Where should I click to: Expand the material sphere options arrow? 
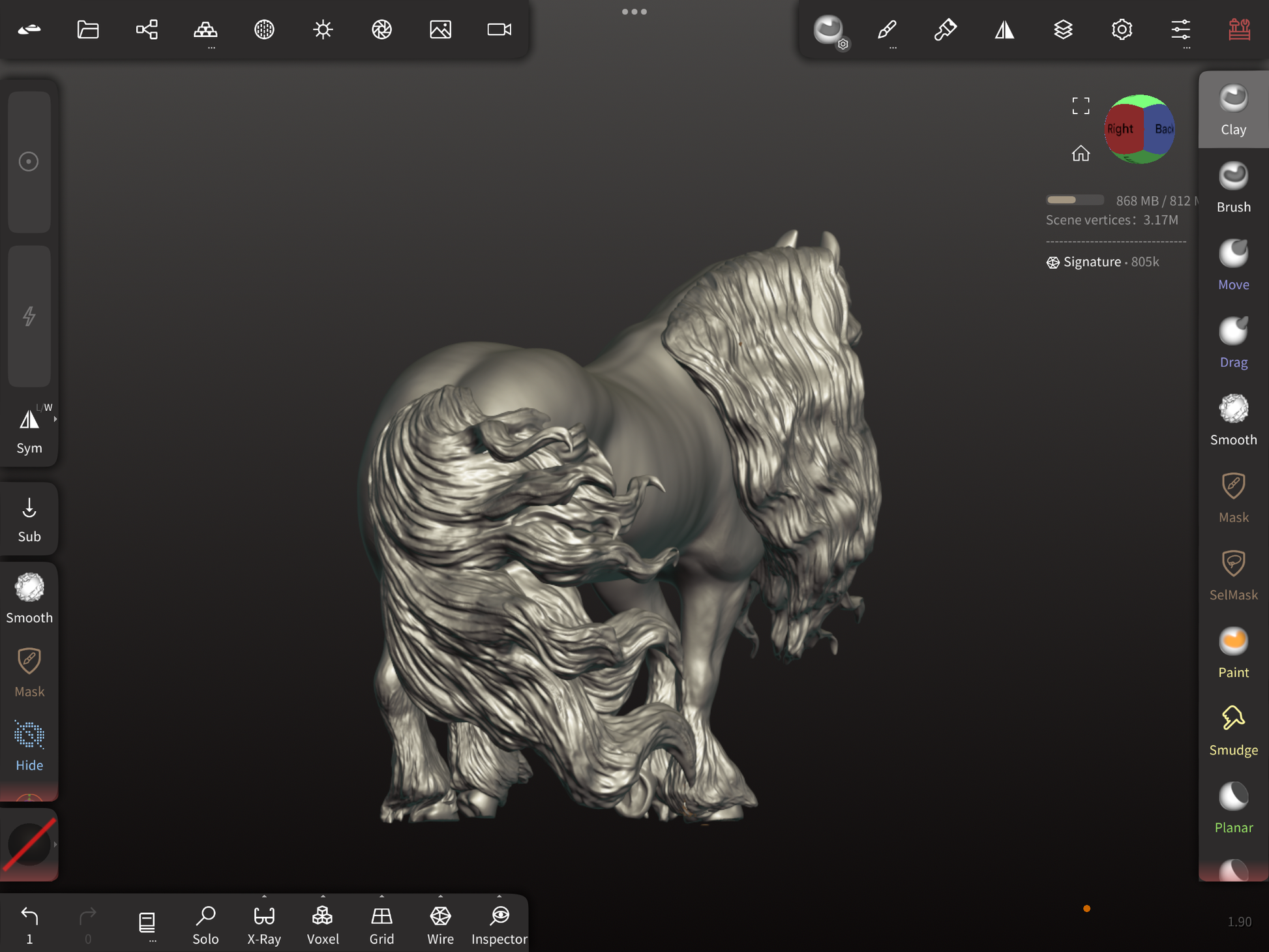55,844
